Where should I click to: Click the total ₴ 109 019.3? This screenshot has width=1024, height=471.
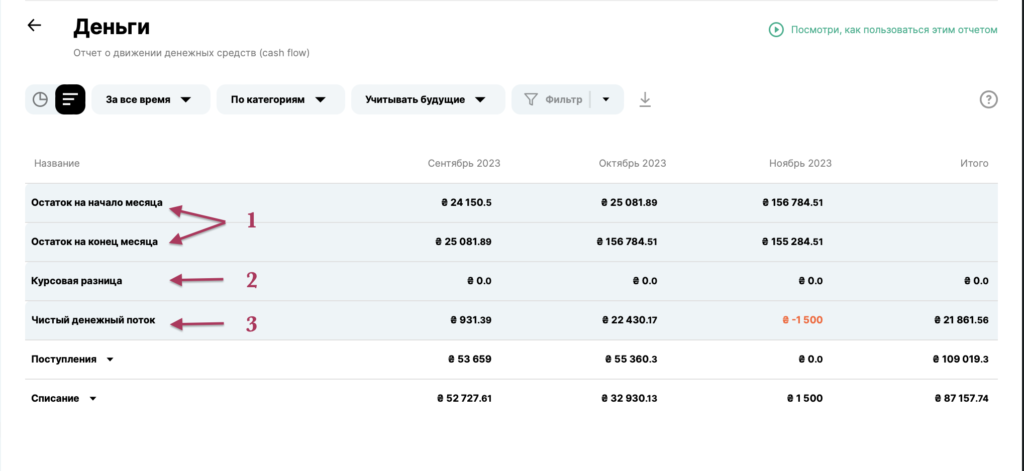[x=959, y=359]
